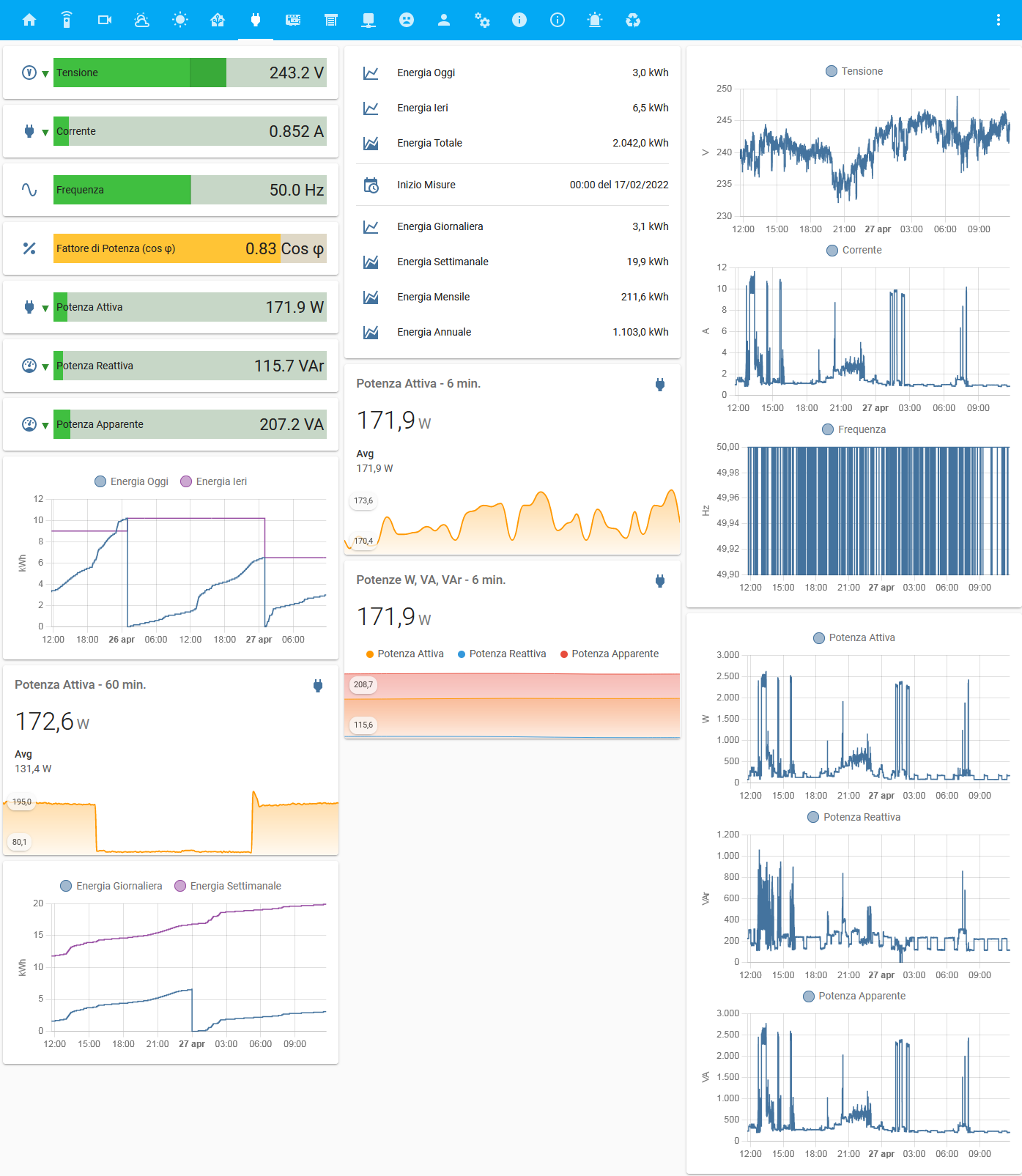Toggle Energia Settimanale legend series
Image resolution: width=1022 pixels, height=1176 pixels.
[228, 886]
